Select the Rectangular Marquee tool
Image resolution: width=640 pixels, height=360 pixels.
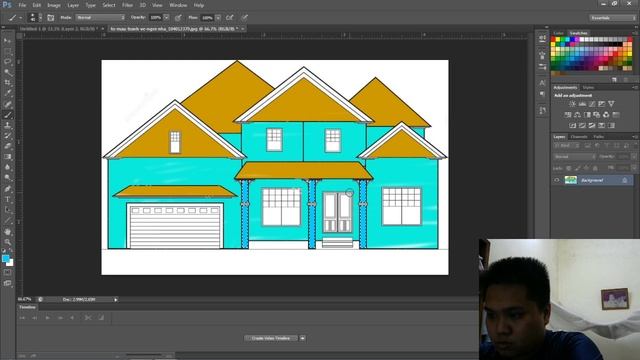tap(7, 51)
